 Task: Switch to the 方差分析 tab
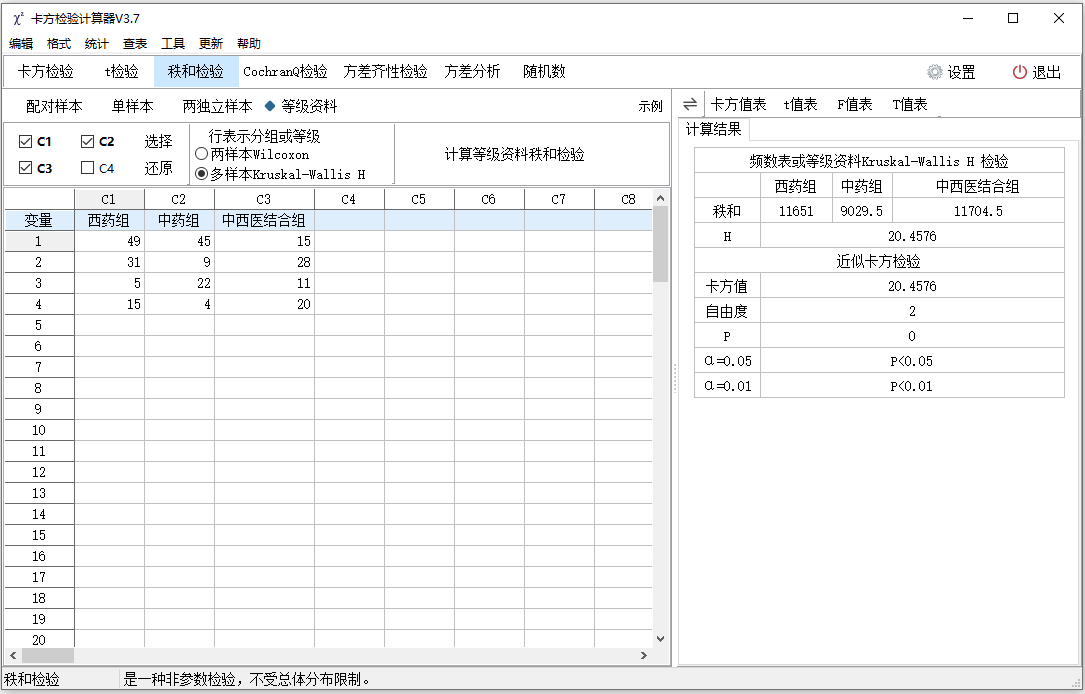[x=472, y=71]
